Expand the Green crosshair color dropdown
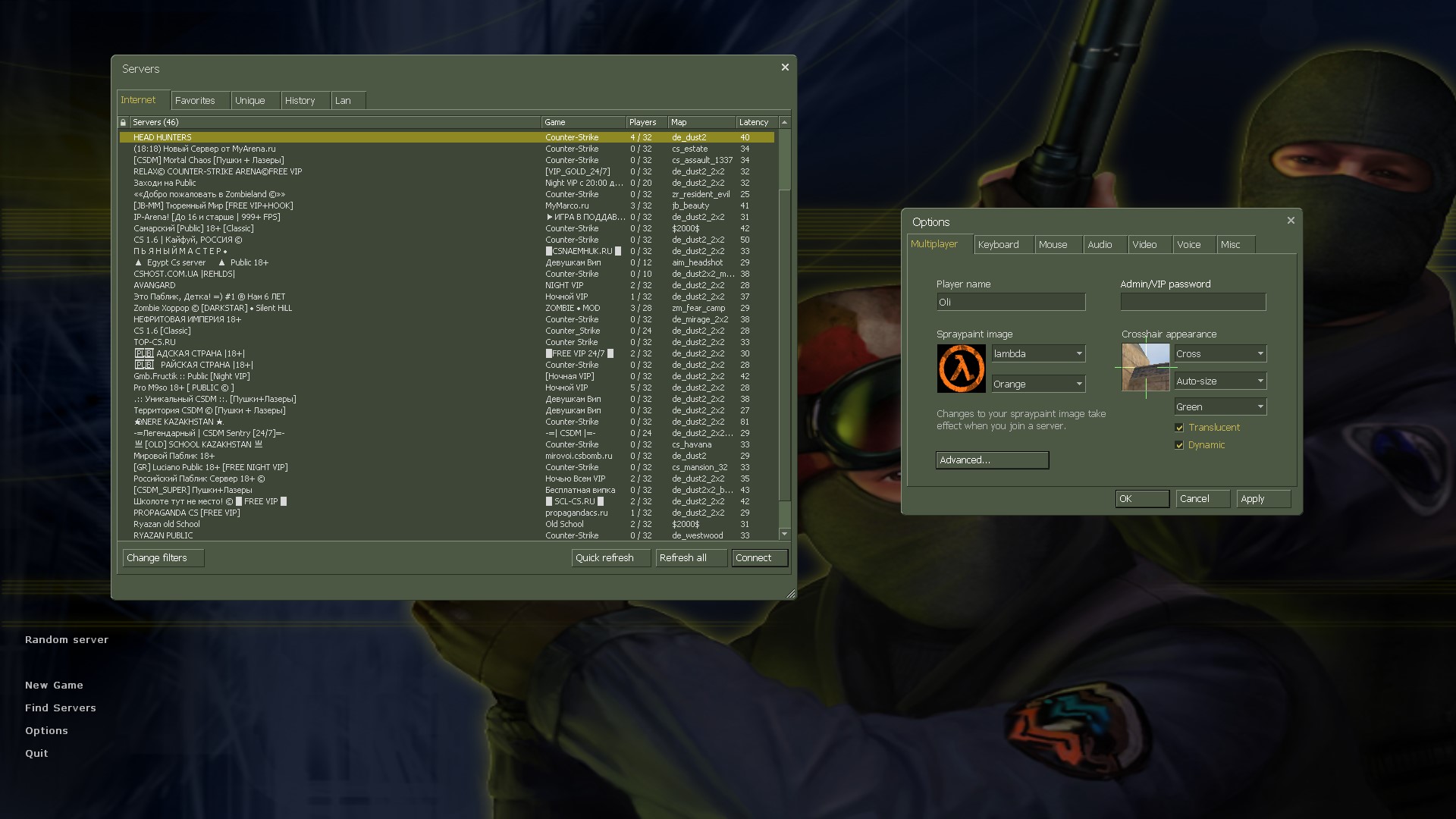 1219,407
